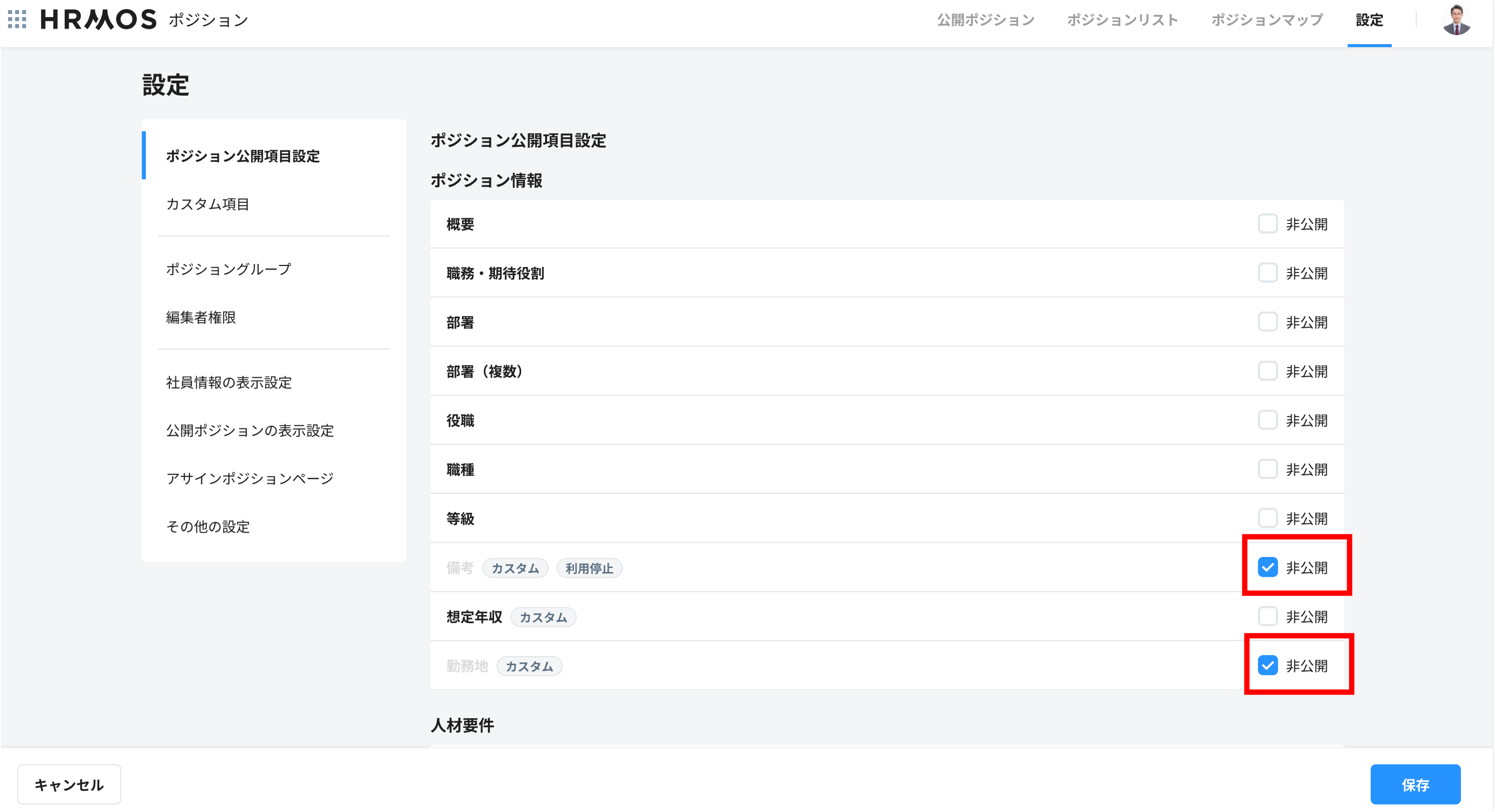Image resolution: width=1495 pixels, height=812 pixels.
Task: Click the 等級 row label
Action: [x=460, y=518]
